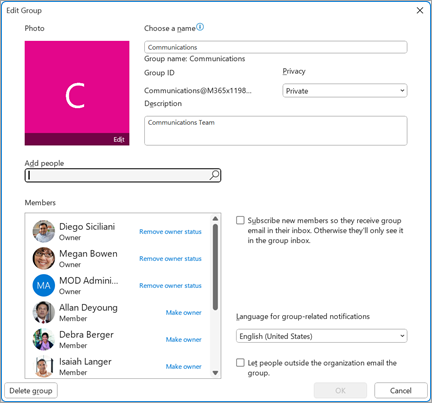Click Debra Berger's profile photo
This screenshot has height=403, width=432.
[44, 339]
